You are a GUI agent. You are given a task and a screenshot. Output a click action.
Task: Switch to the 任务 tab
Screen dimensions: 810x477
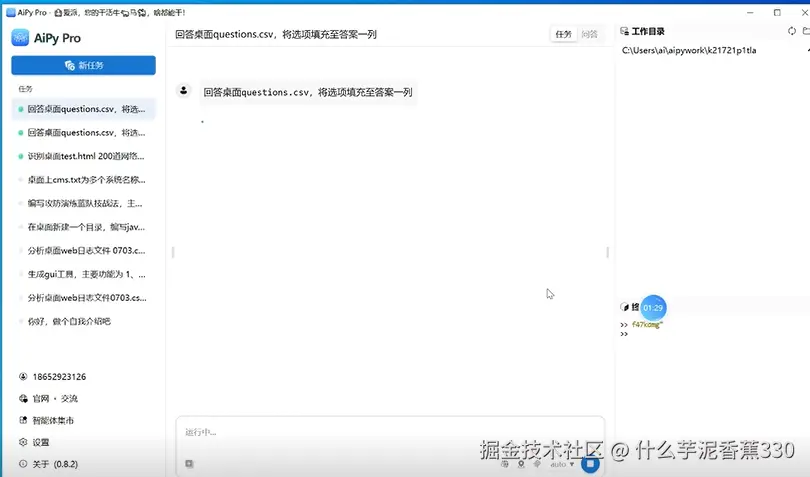[563, 34]
